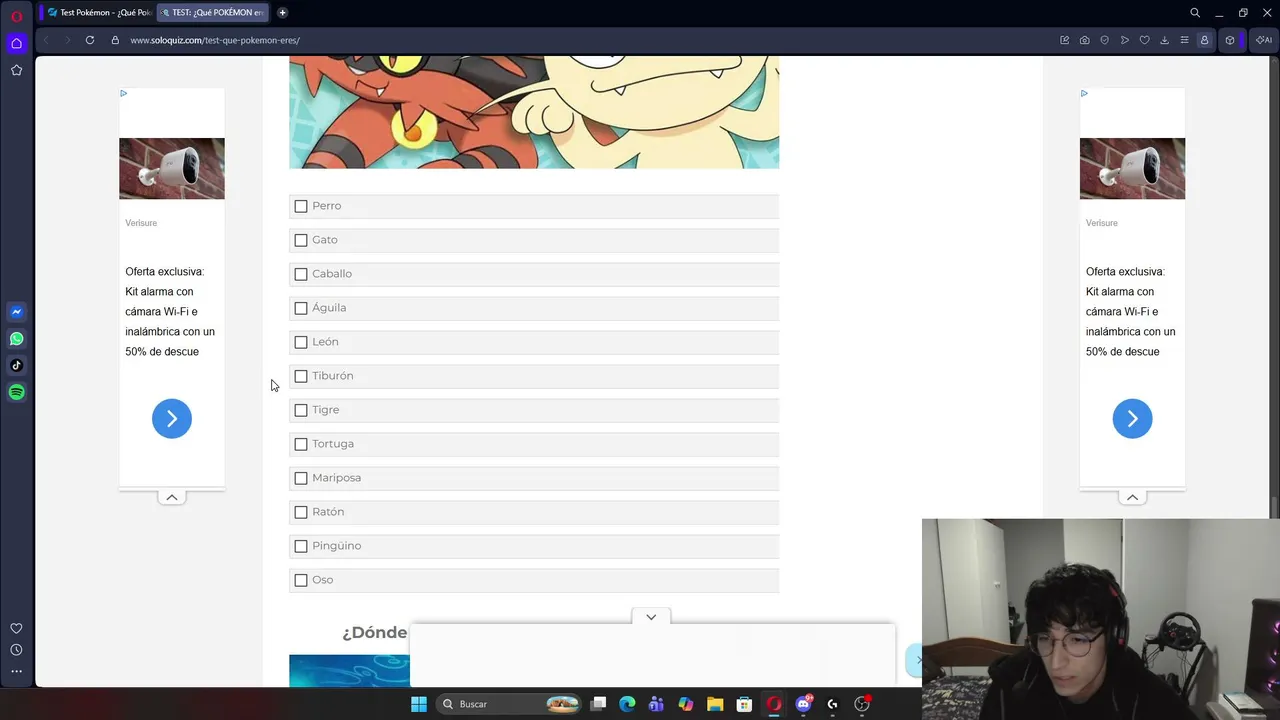Go to Opera start page home icon
1280x720 pixels.
click(x=16, y=43)
